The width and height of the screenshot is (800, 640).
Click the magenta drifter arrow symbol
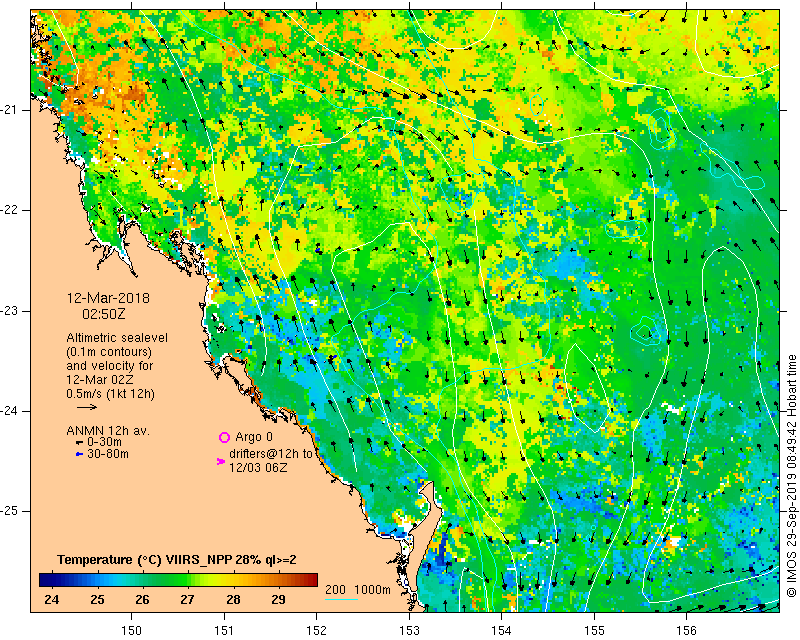(221, 461)
